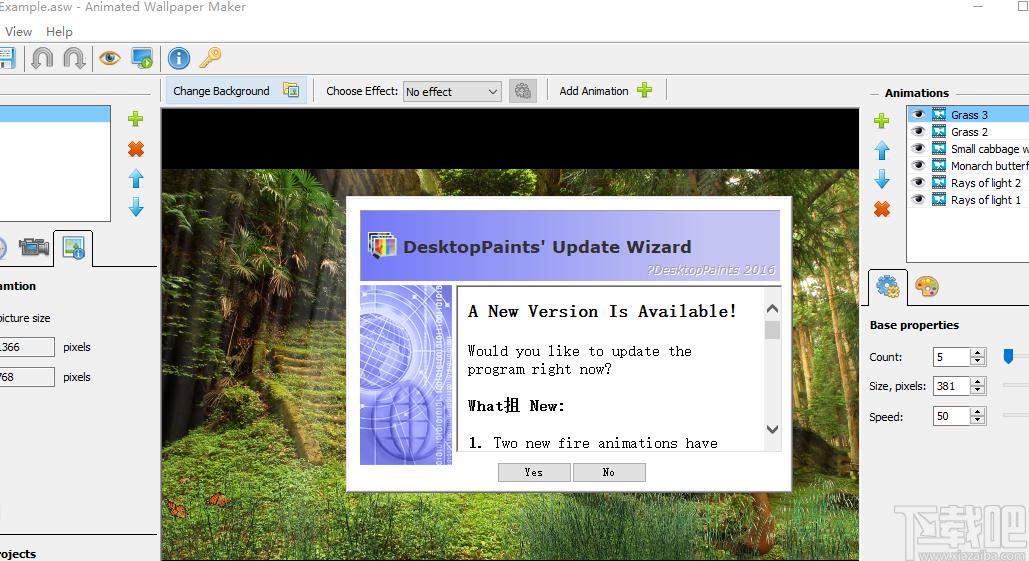Open the Help menu
Image resolution: width=1029 pixels, height=561 pixels.
59,32
